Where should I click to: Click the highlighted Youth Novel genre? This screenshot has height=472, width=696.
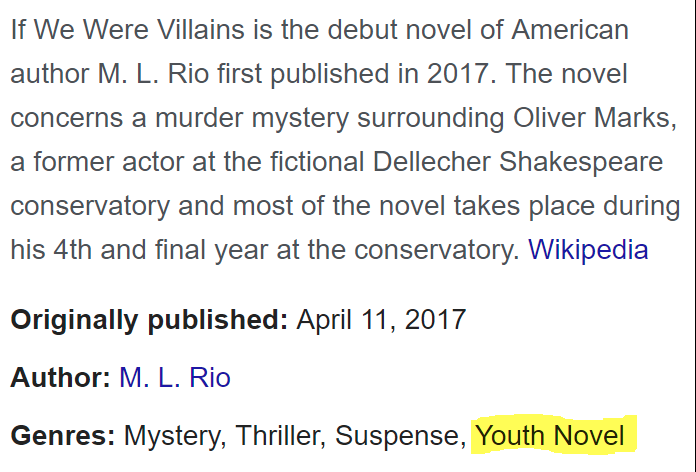(x=550, y=436)
